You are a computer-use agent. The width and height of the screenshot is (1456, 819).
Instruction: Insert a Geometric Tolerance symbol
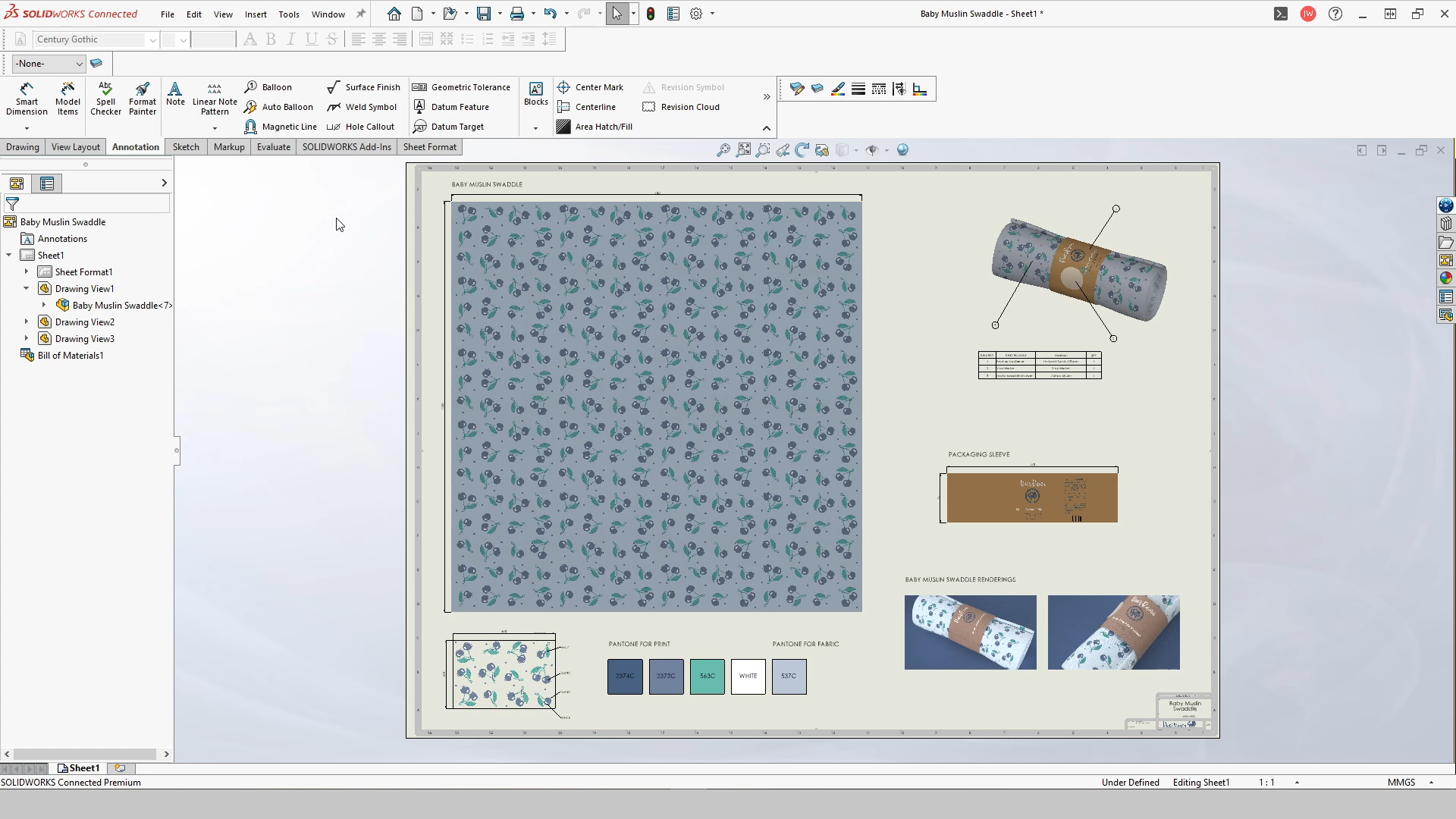461,87
